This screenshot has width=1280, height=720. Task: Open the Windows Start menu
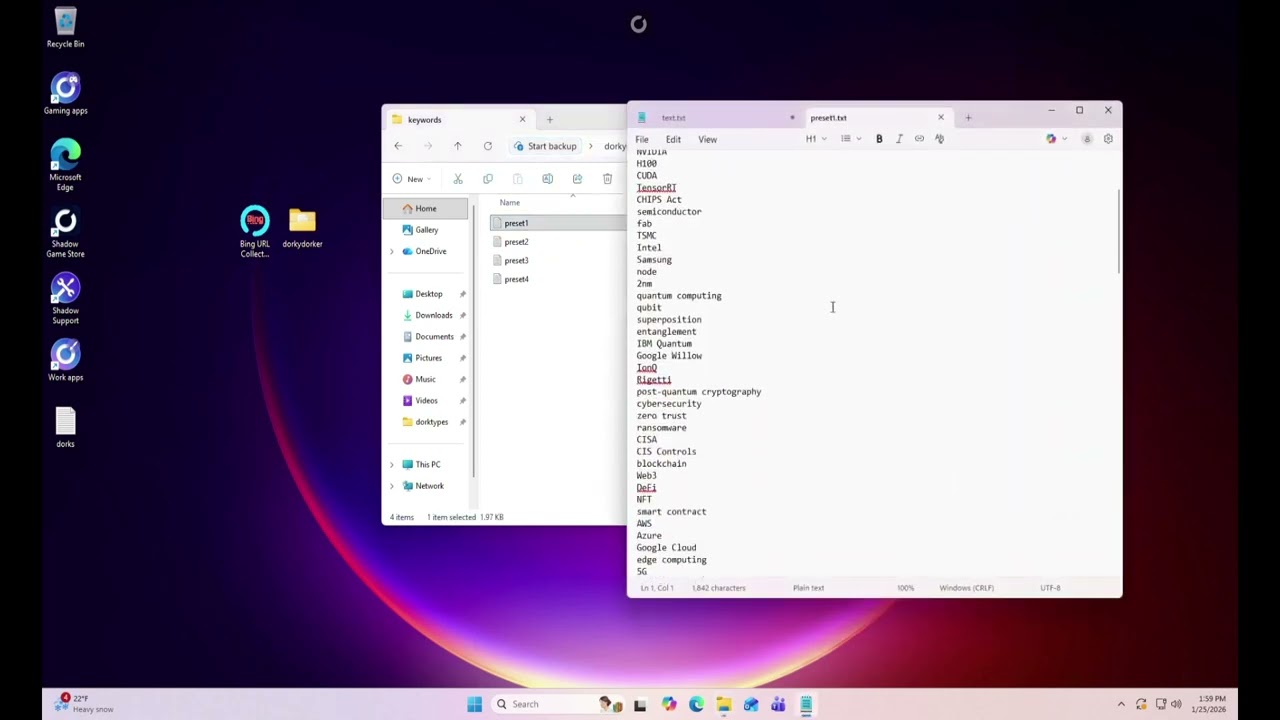[x=474, y=704]
